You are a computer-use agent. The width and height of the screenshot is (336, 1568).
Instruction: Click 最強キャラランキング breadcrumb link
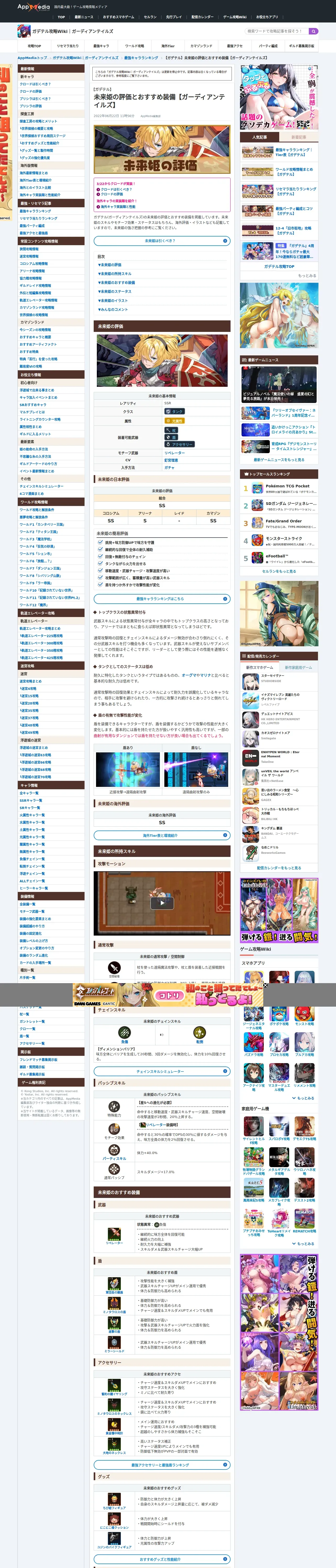(x=141, y=58)
